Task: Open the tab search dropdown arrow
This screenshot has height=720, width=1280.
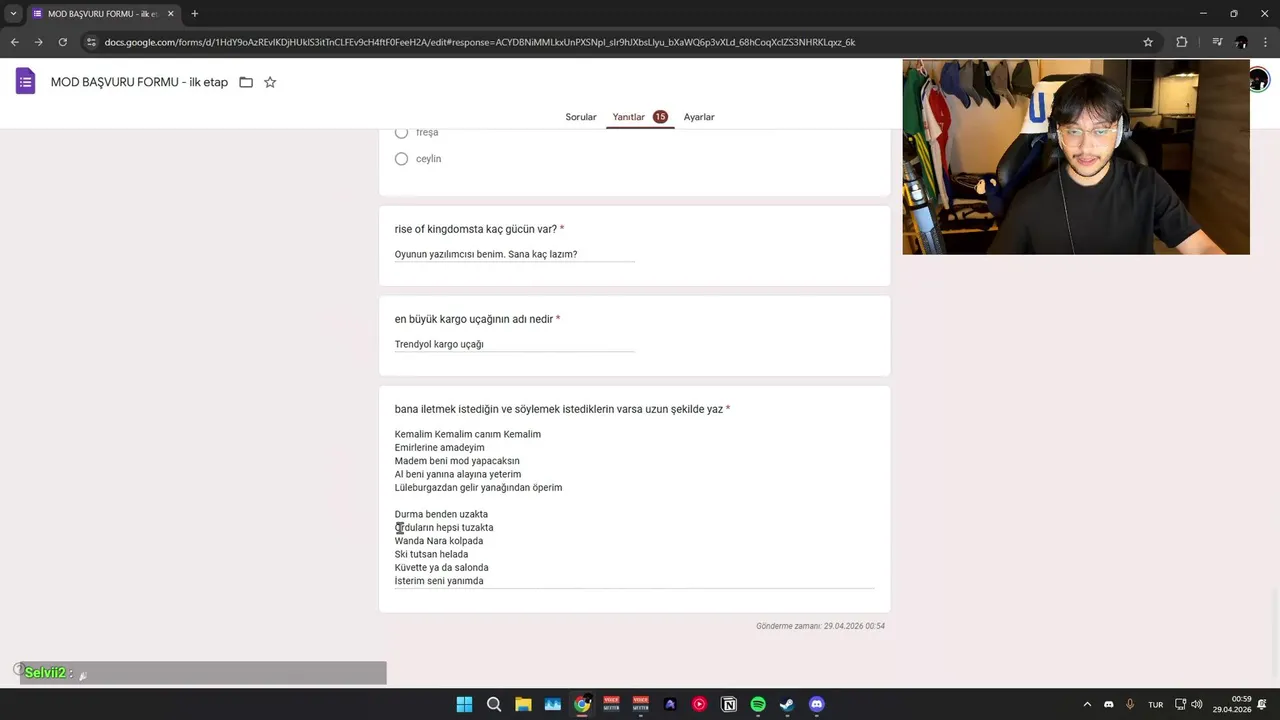Action: pos(13,14)
